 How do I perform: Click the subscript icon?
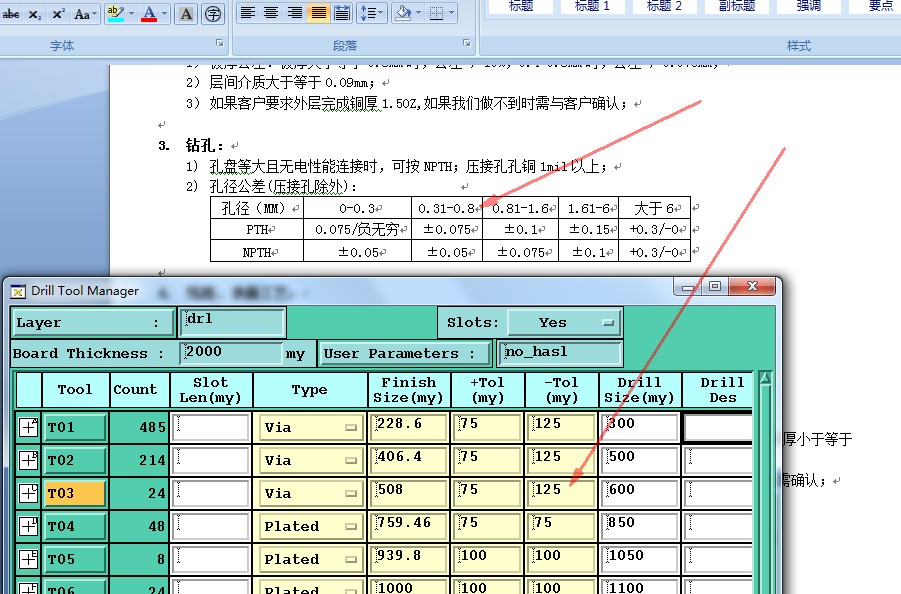tap(35, 14)
